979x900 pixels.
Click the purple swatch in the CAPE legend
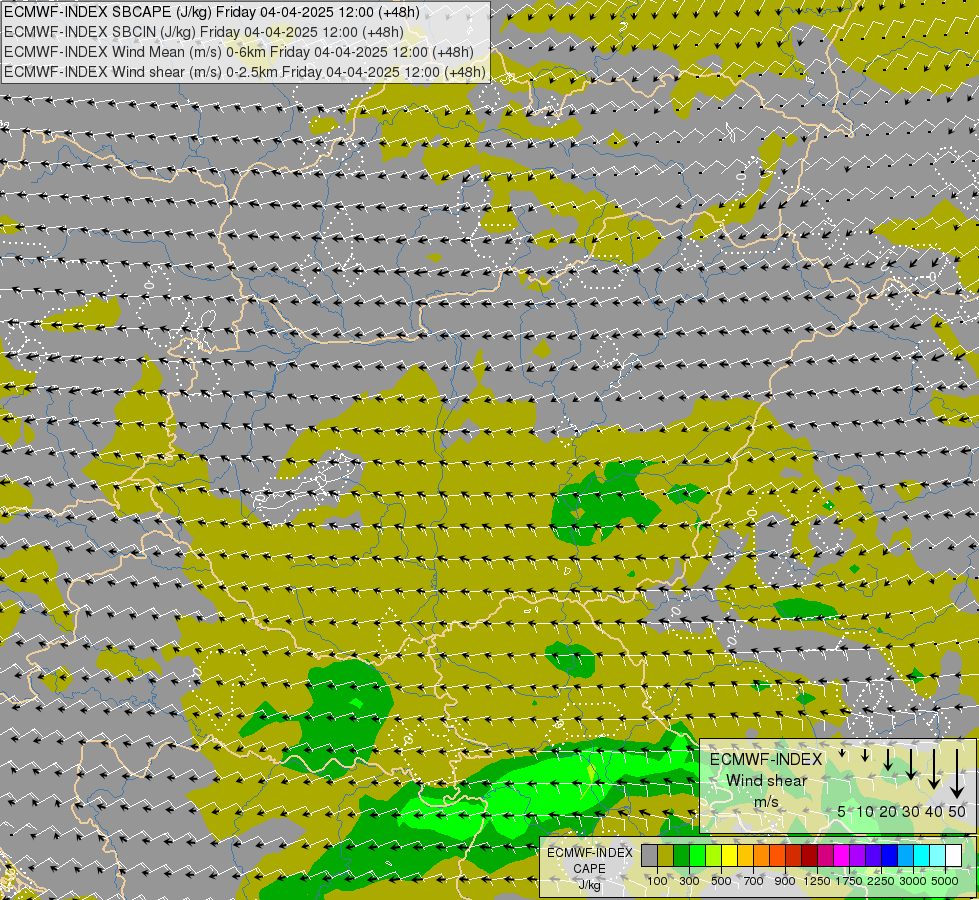(858, 856)
